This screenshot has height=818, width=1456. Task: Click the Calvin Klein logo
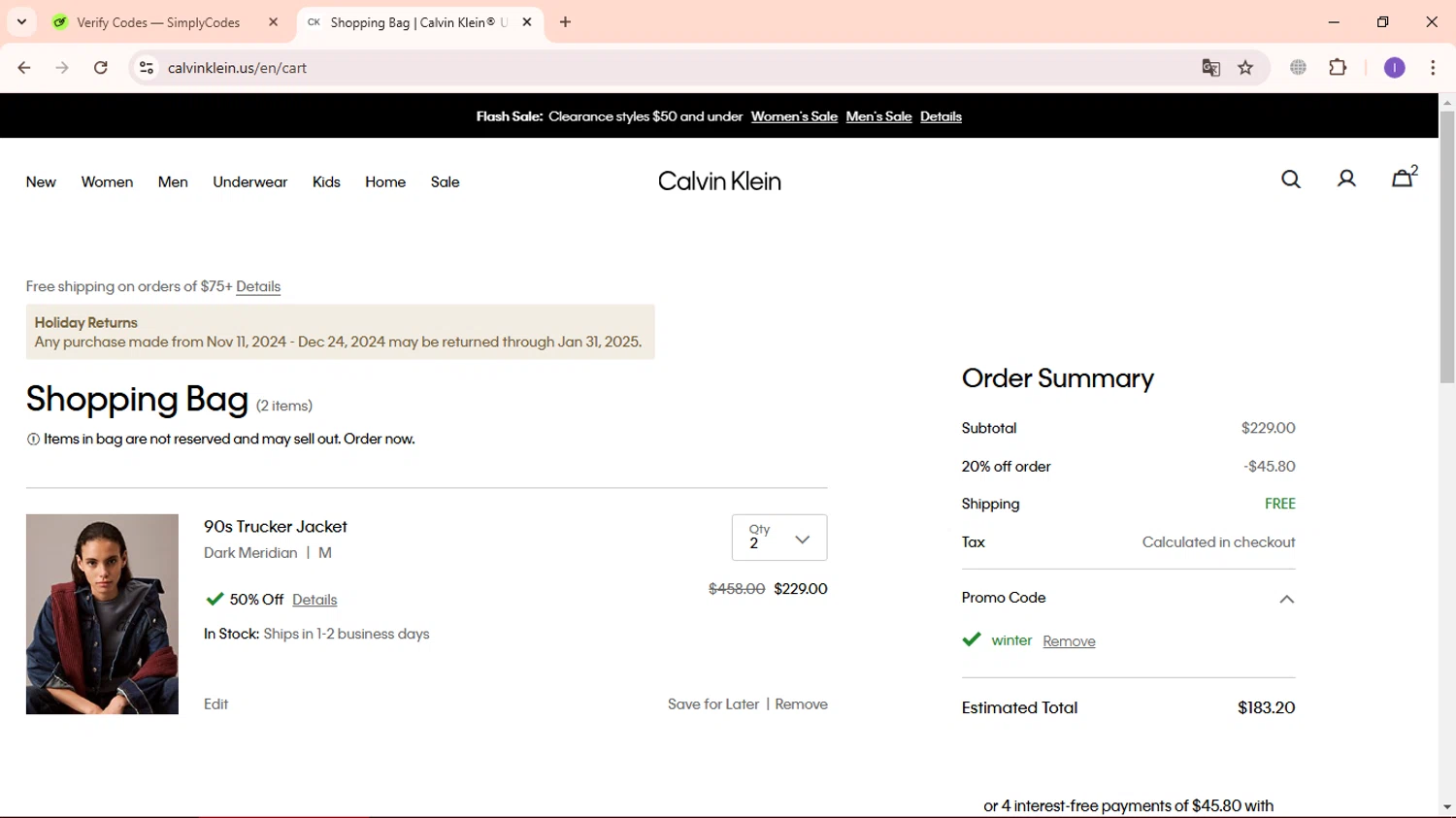pos(719,181)
